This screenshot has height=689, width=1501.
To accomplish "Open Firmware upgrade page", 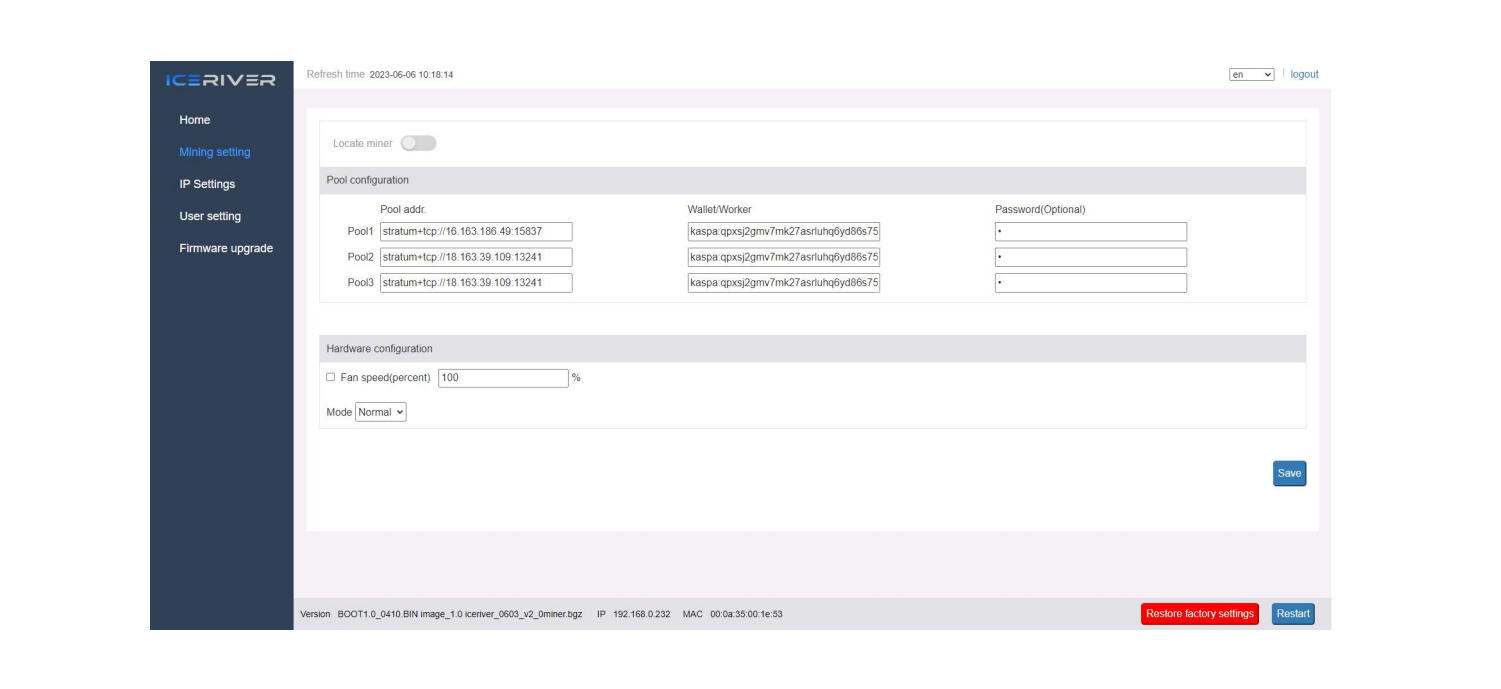I will point(226,248).
